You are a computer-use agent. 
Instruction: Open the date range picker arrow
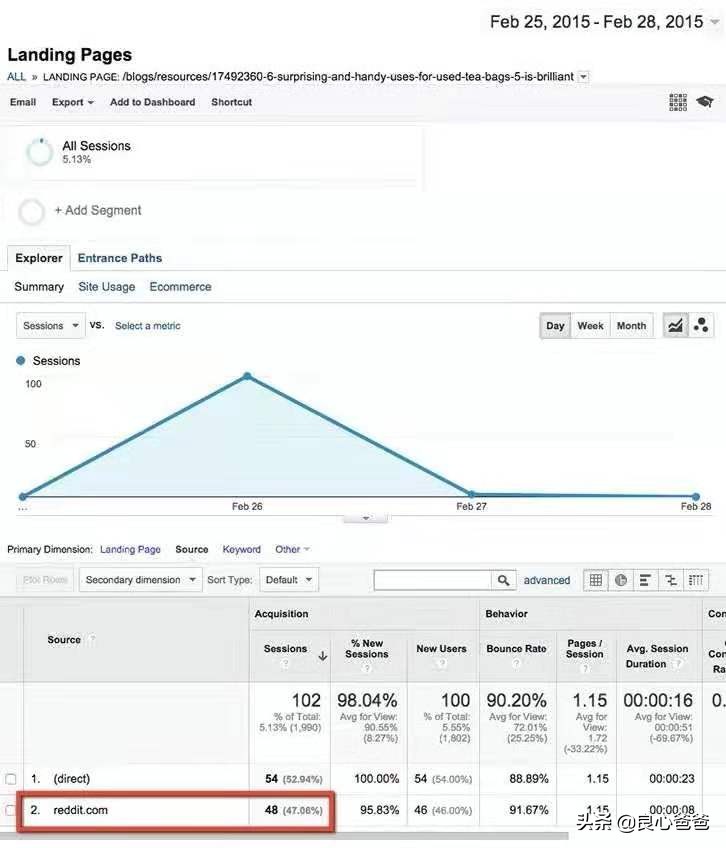coord(715,22)
